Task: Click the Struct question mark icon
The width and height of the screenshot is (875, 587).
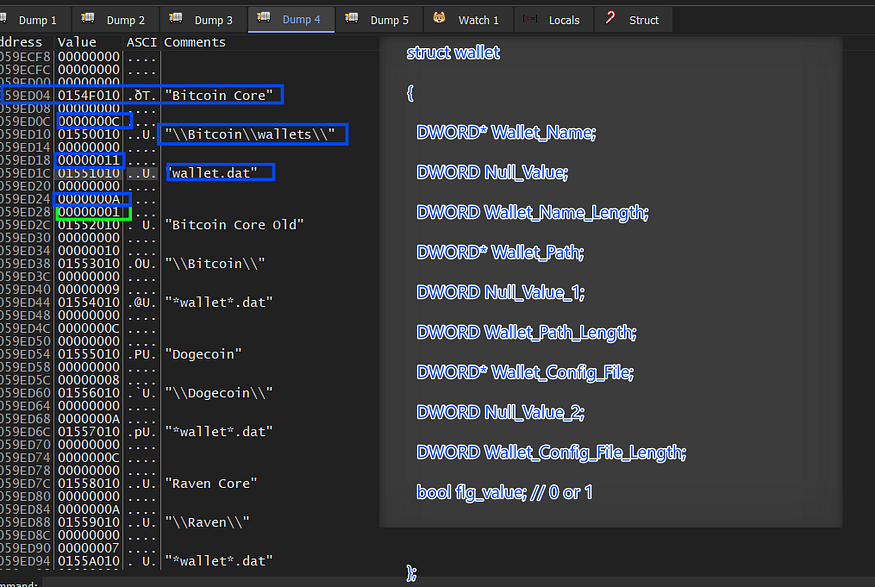Action: pyautogui.click(x=610, y=18)
